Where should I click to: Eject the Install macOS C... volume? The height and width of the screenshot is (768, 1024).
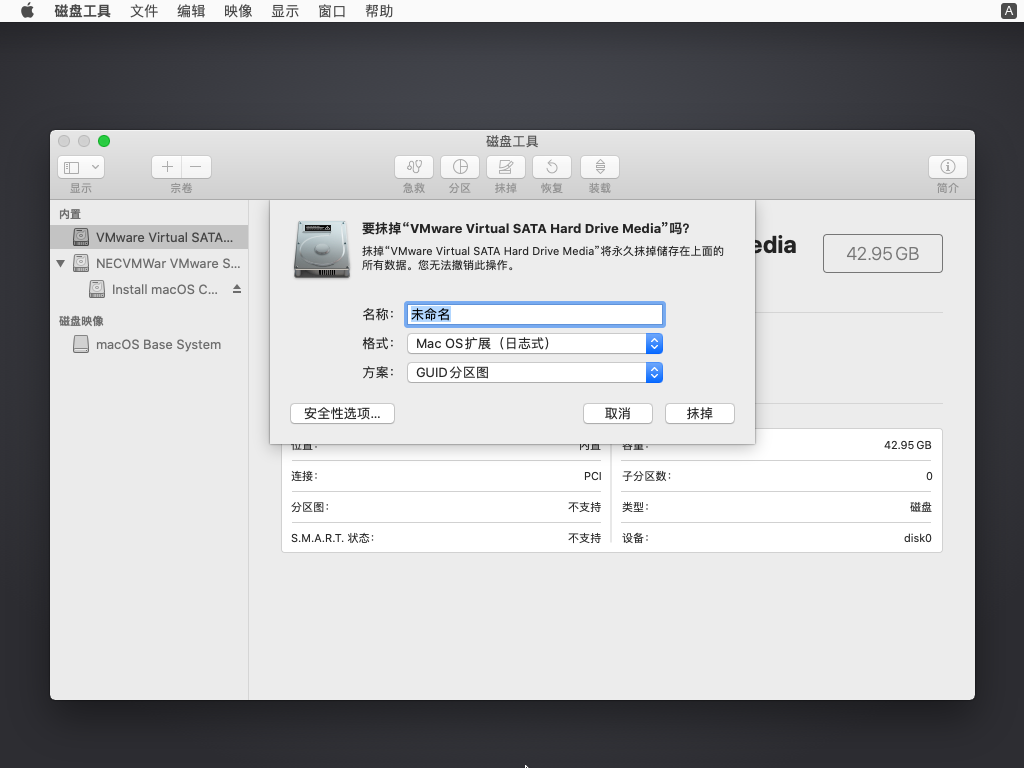[236, 289]
